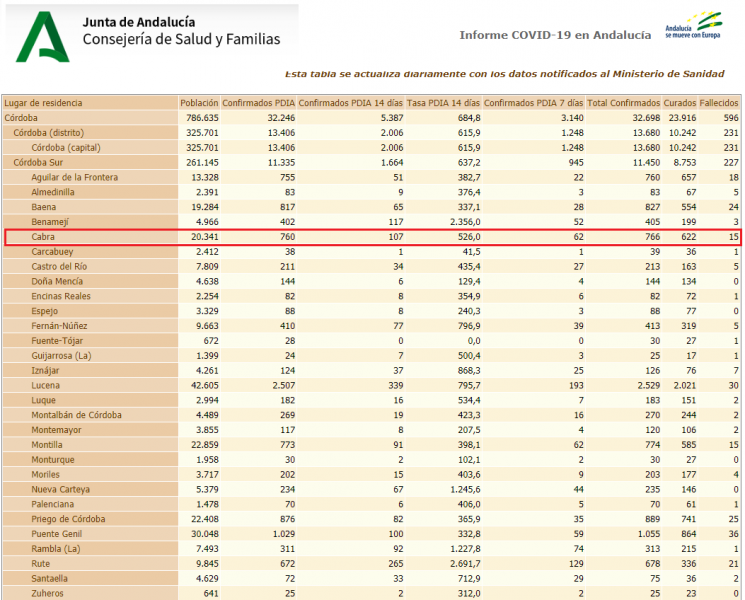Select the Fallecidos column header
Viewport: 745px width, 600px height.
click(719, 103)
